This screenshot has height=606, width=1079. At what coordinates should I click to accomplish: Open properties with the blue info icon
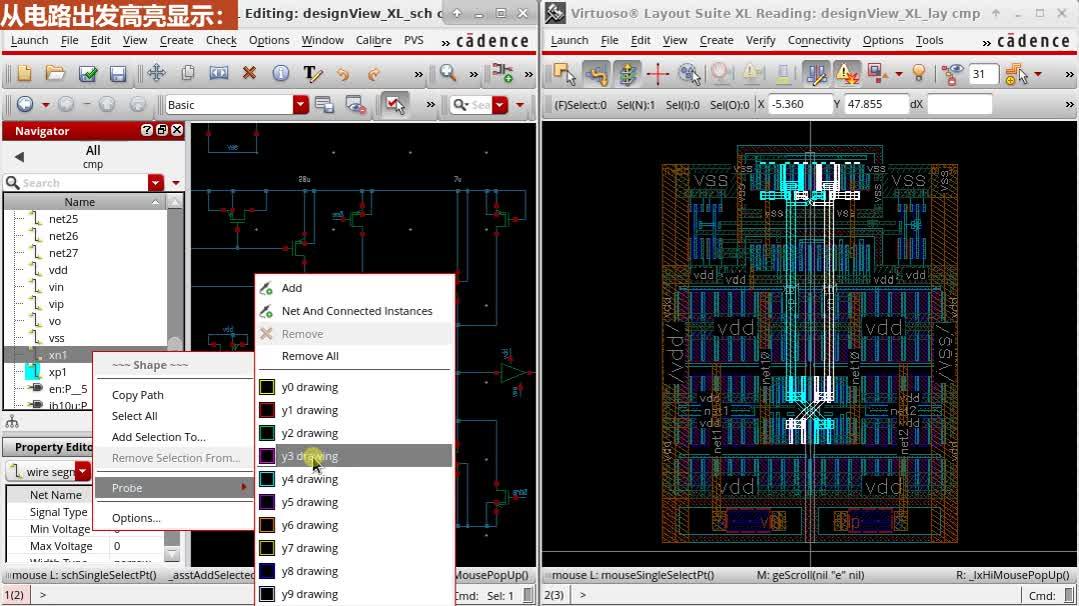(281, 74)
